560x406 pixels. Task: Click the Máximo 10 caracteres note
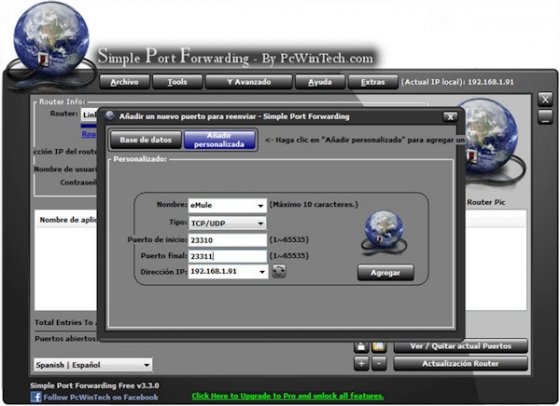point(314,205)
